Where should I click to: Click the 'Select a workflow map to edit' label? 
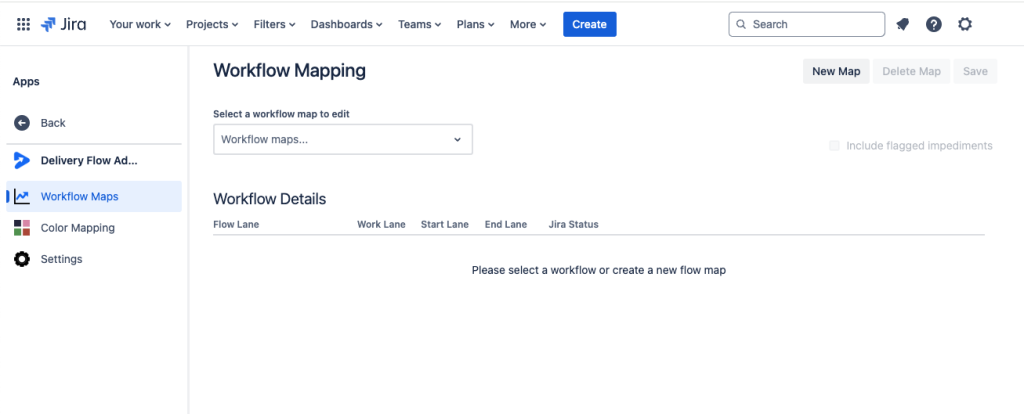281,114
